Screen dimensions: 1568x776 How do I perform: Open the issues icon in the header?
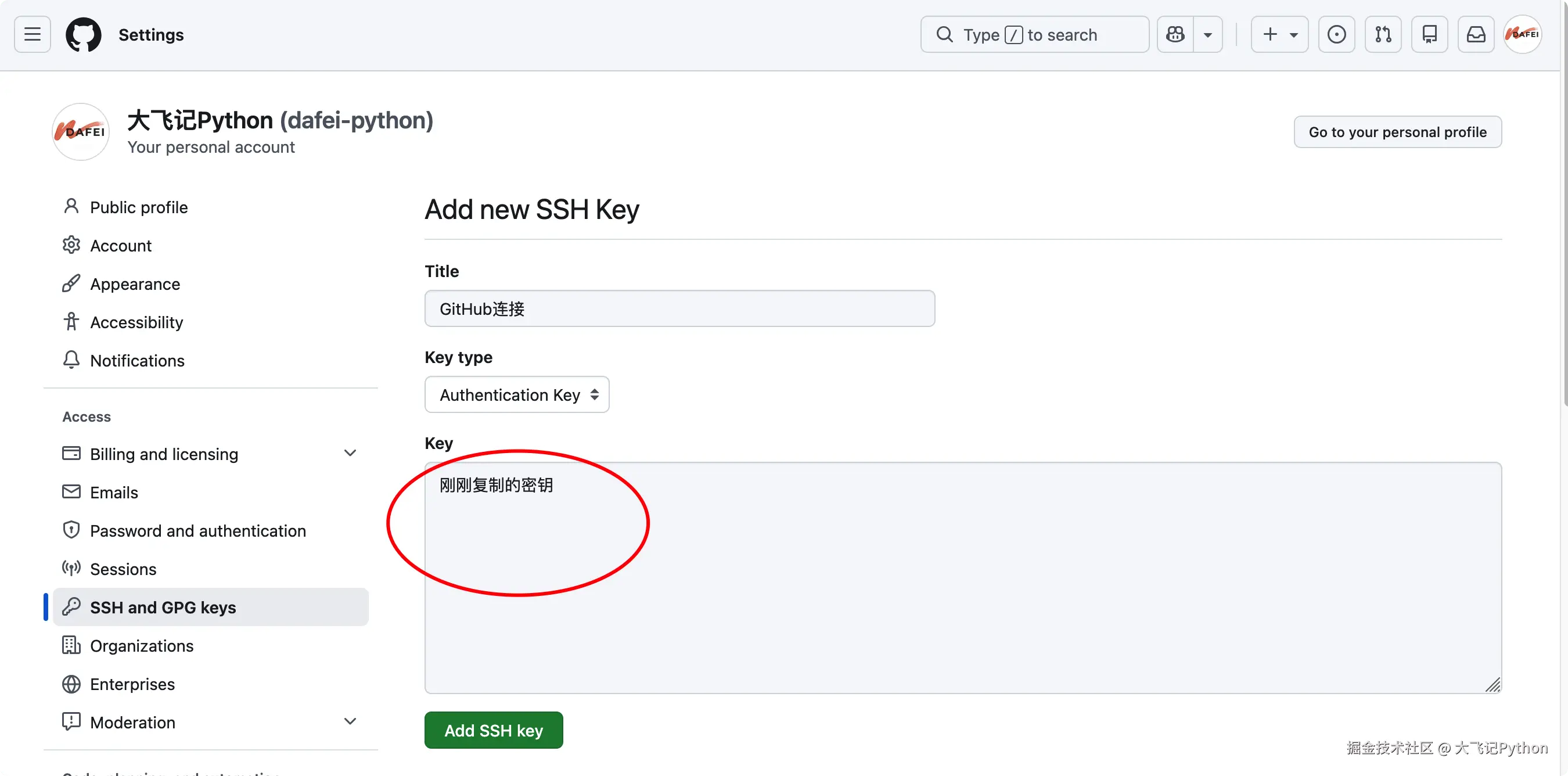1336,35
